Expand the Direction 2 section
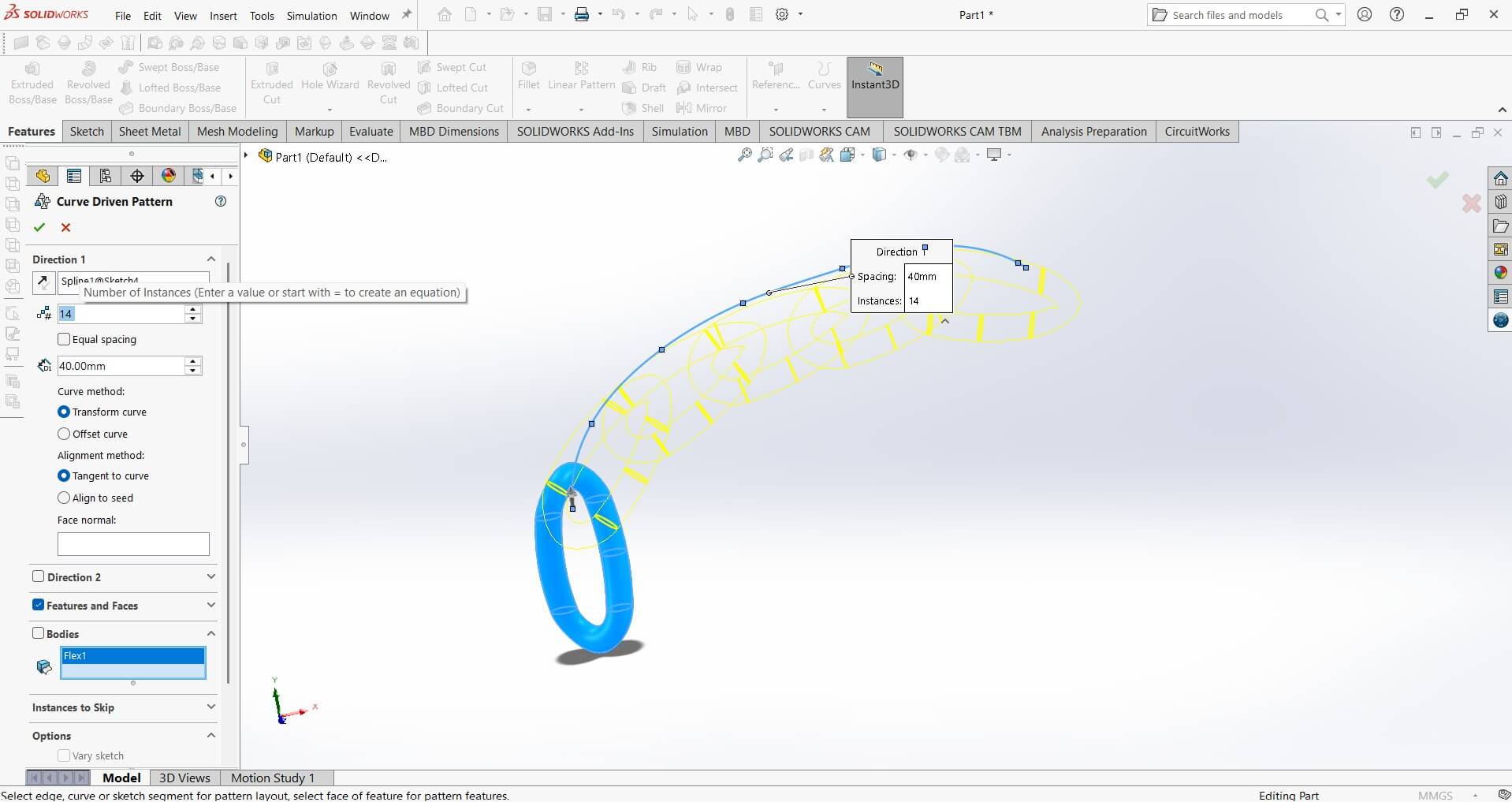The image size is (1512, 802). (x=210, y=576)
